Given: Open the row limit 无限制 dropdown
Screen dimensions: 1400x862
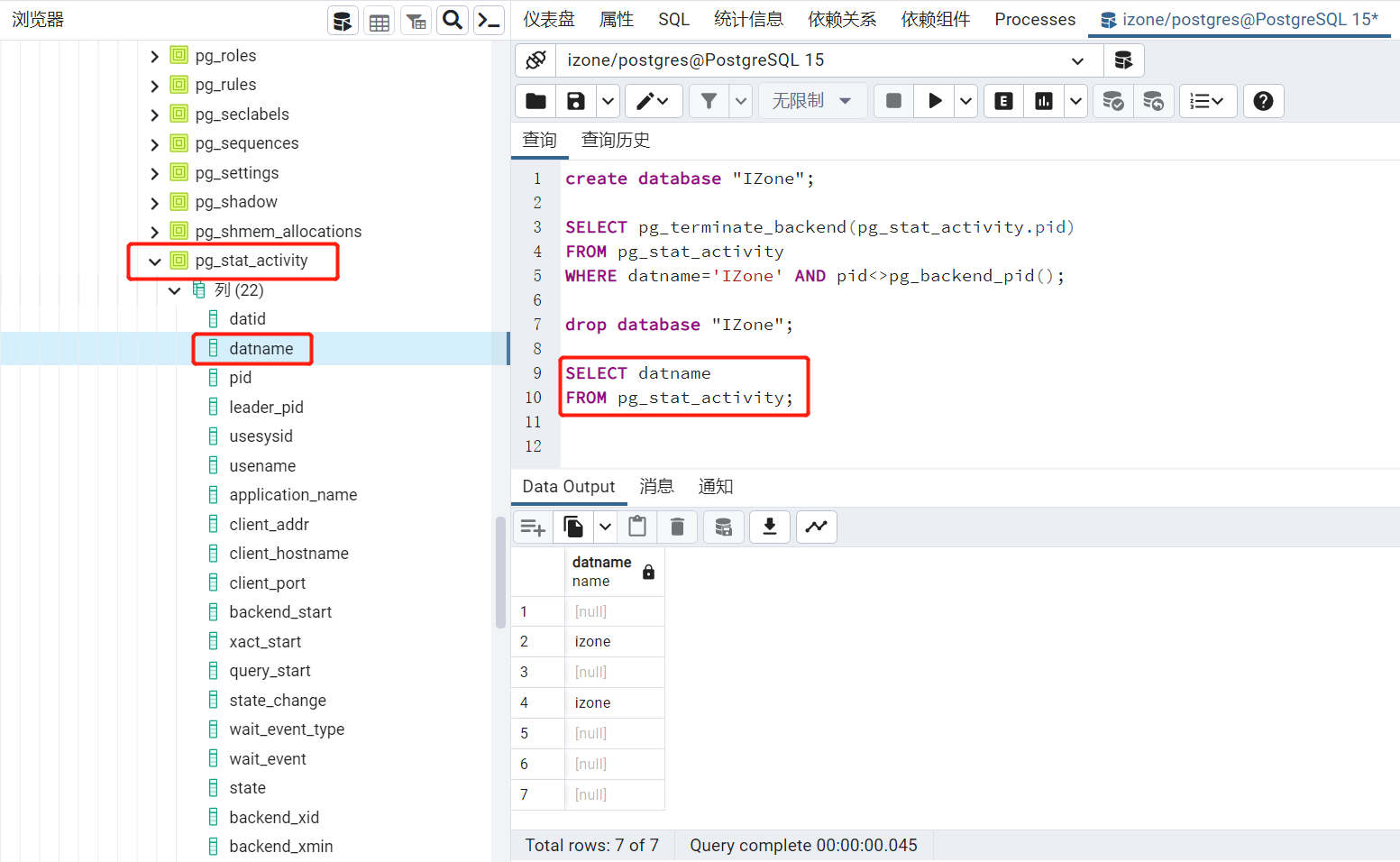Looking at the screenshot, I should [x=812, y=101].
